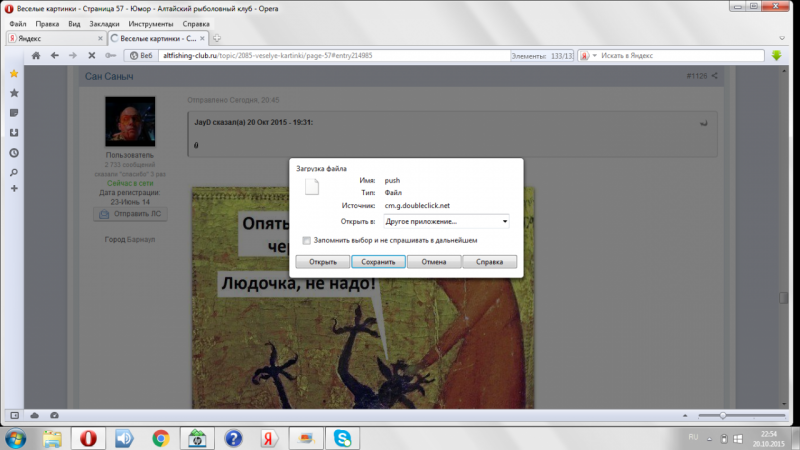Open the closed tabs dropdown arrow
Image resolution: width=800 pixels, height=450 pixels.
pyautogui.click(x=782, y=38)
